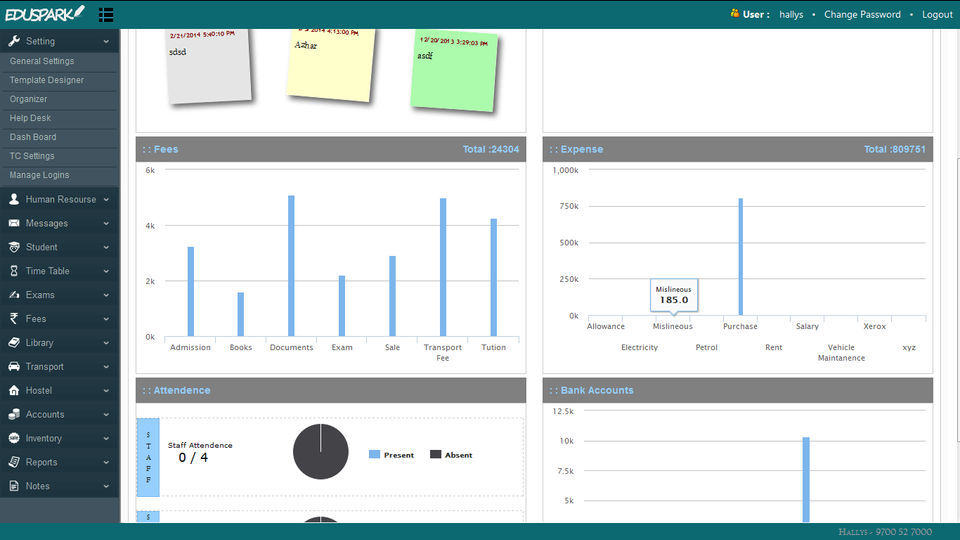The image size is (960, 540).
Task: Click the Hostel house icon
Action: point(14,390)
